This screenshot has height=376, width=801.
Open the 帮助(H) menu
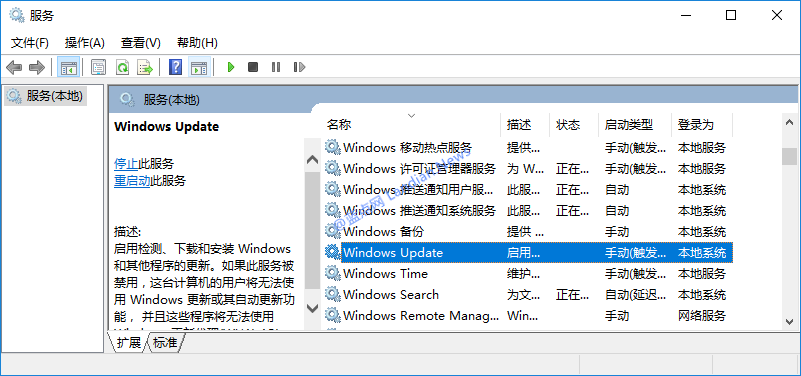(197, 43)
